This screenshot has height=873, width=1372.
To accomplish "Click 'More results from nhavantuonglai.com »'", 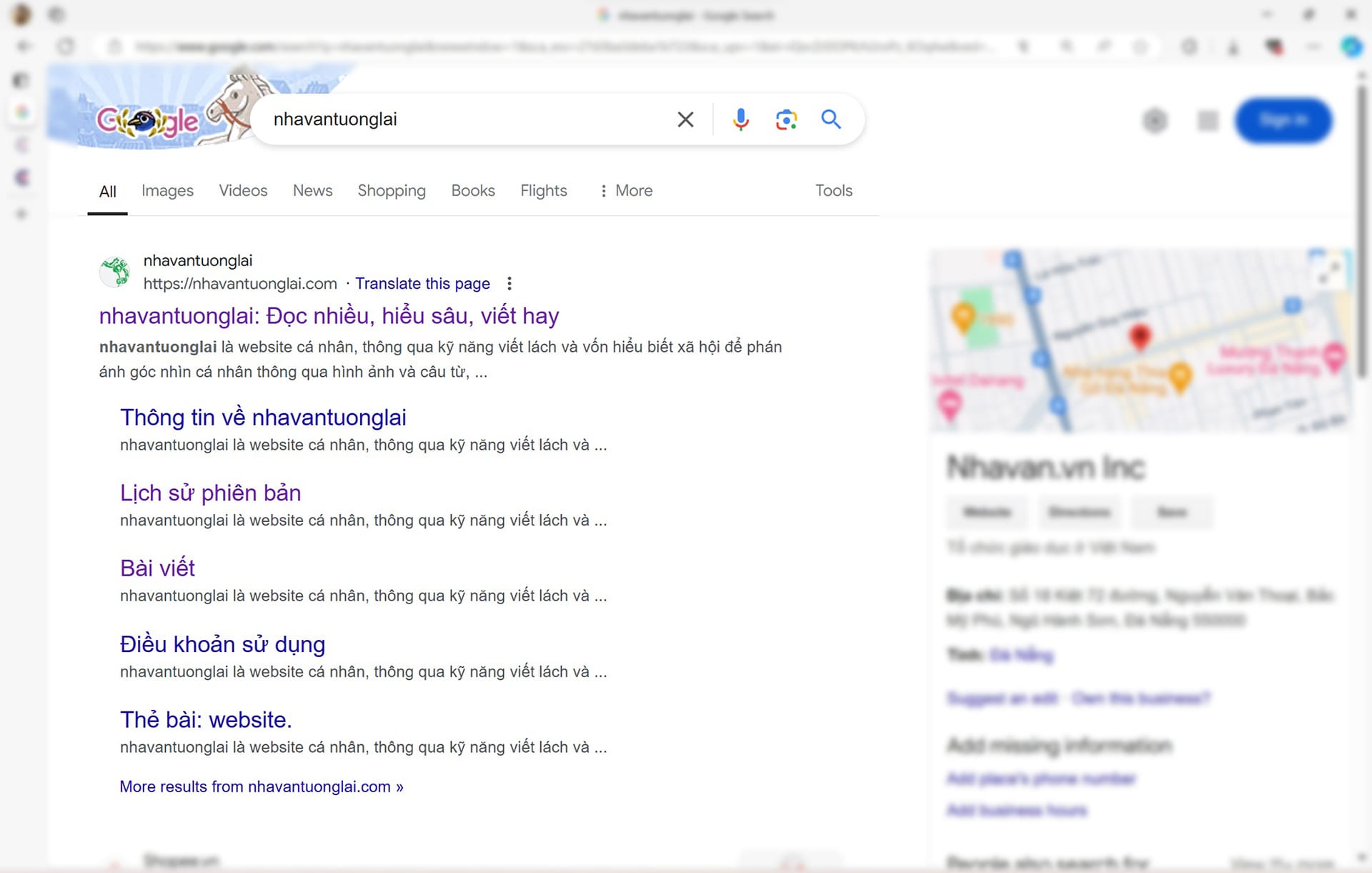I will [262, 786].
